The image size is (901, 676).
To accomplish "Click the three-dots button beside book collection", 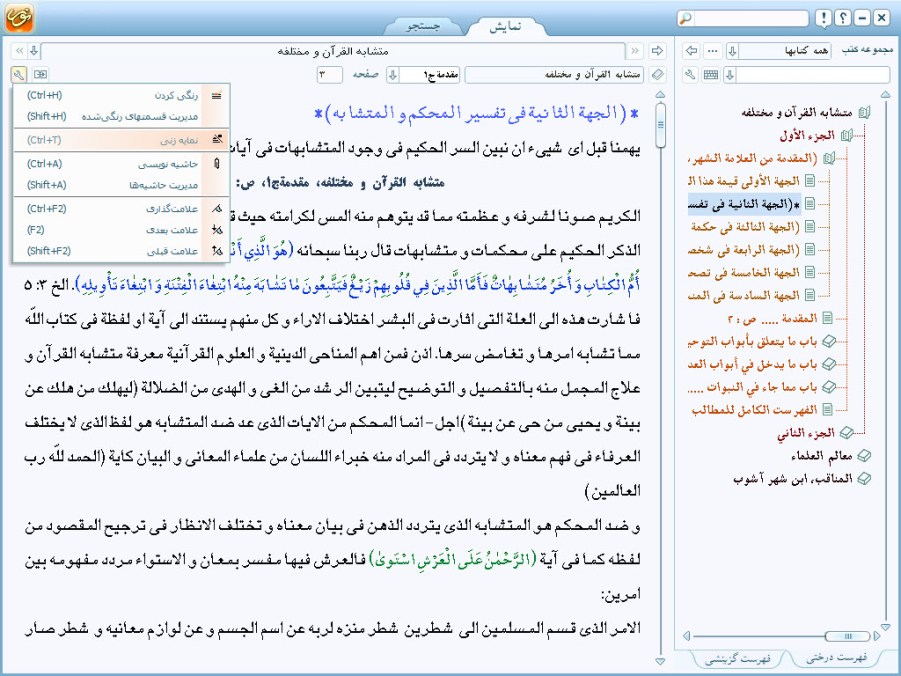I will tap(713, 51).
